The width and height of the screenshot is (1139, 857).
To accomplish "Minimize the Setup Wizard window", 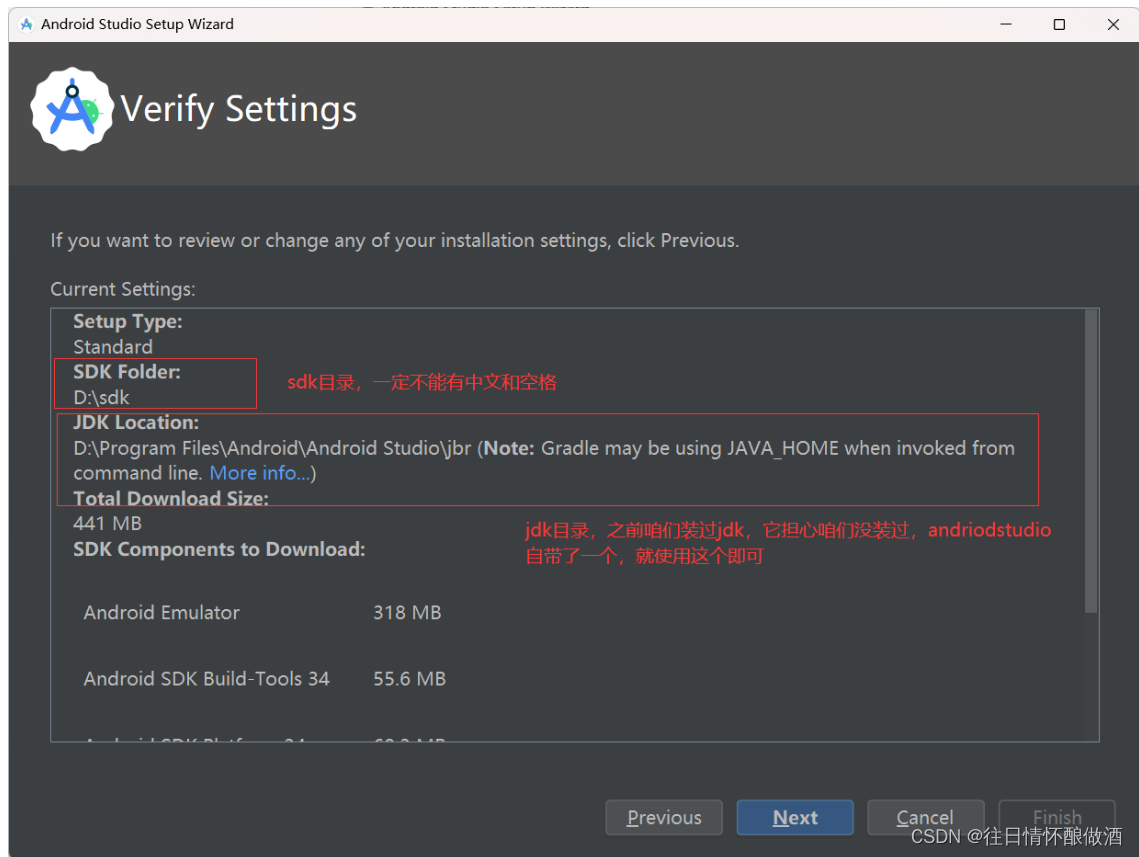I will click(x=1006, y=25).
